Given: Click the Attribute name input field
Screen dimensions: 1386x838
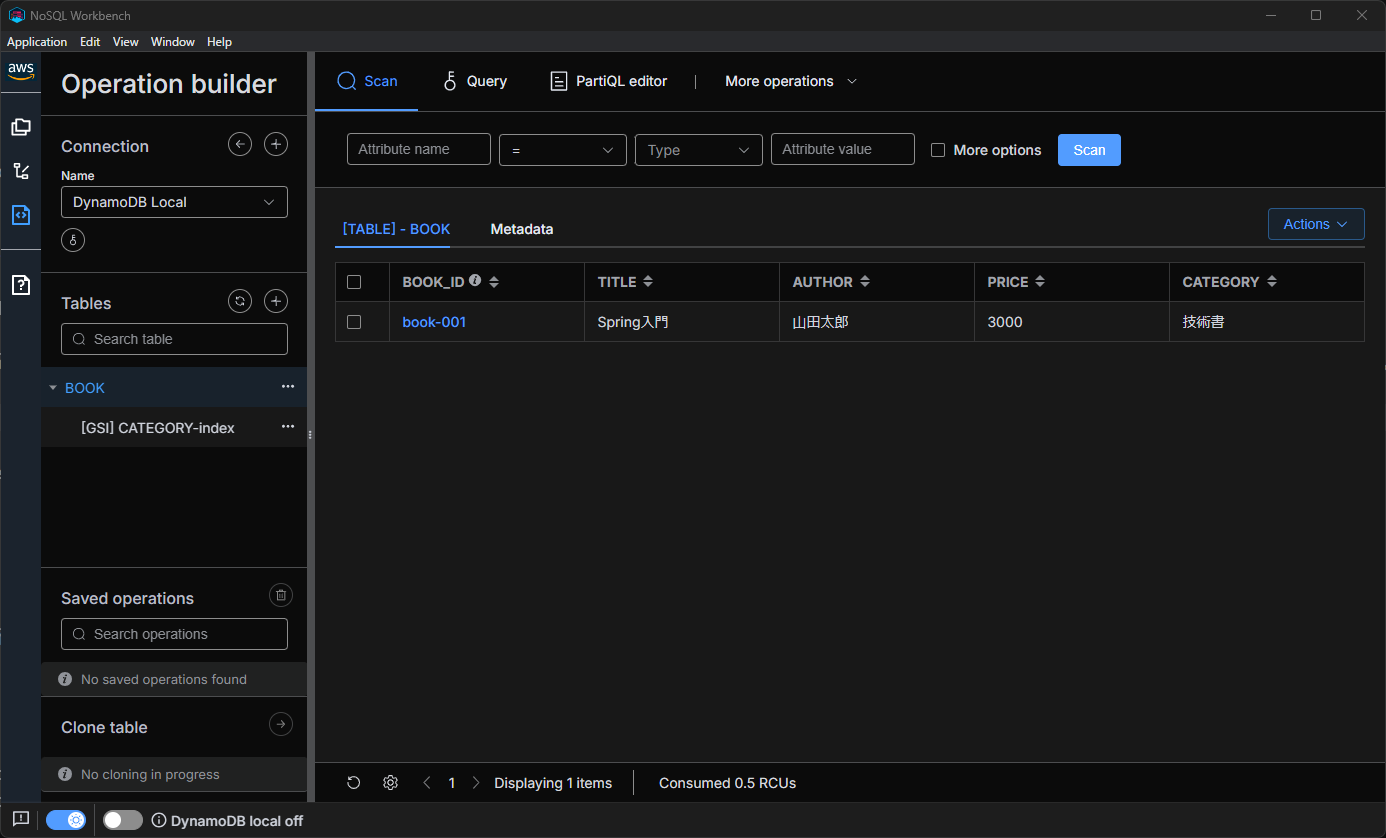Looking at the screenshot, I should tap(418, 149).
